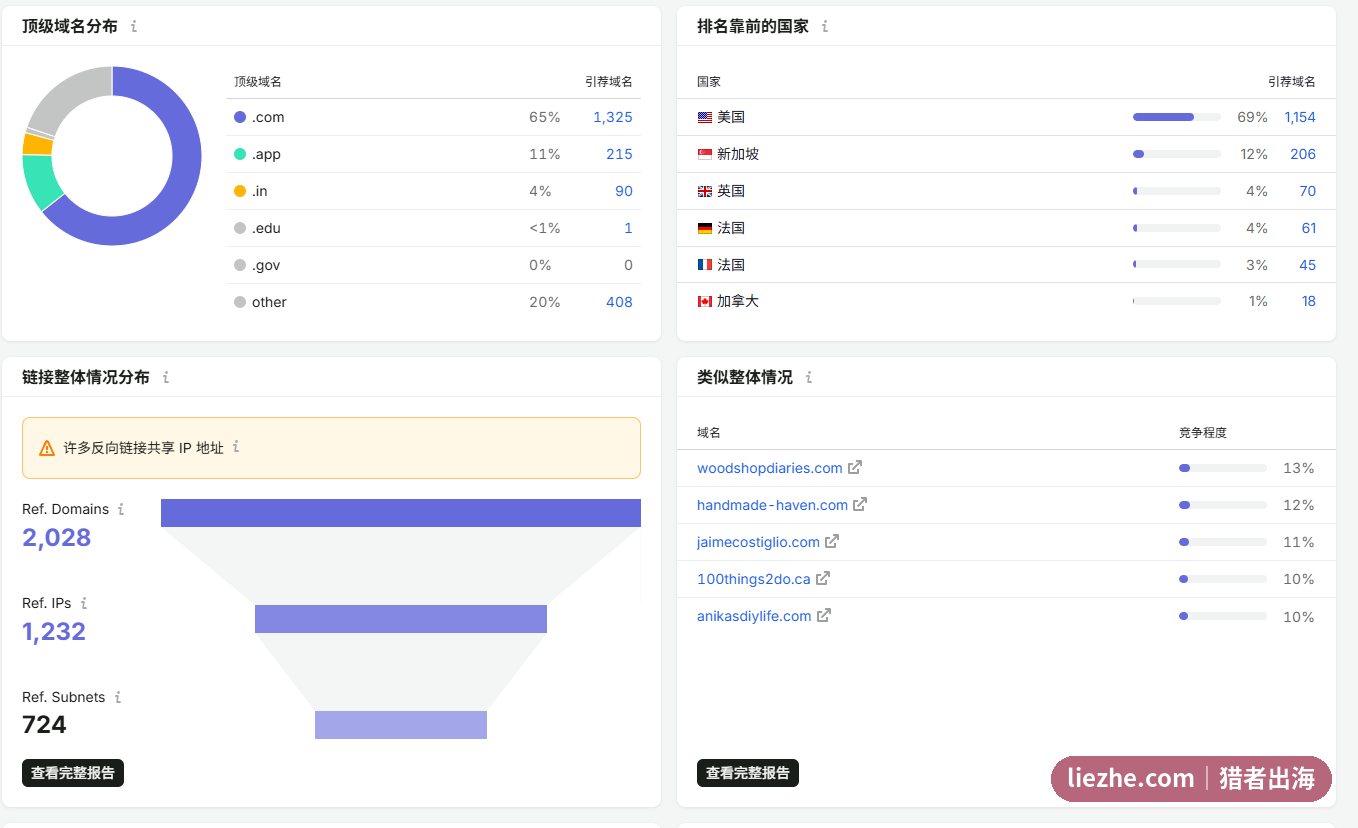Viewport: 1358px width, 828px height.
Task: Click the Singapore flag beside 新加坡
Action: [x=705, y=154]
